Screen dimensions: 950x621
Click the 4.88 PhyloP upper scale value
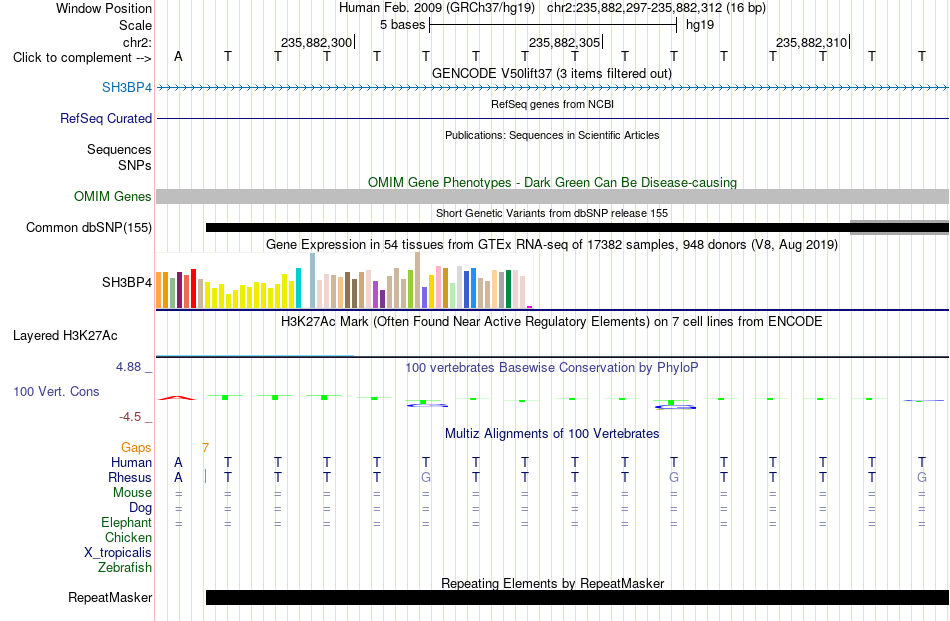(128, 367)
